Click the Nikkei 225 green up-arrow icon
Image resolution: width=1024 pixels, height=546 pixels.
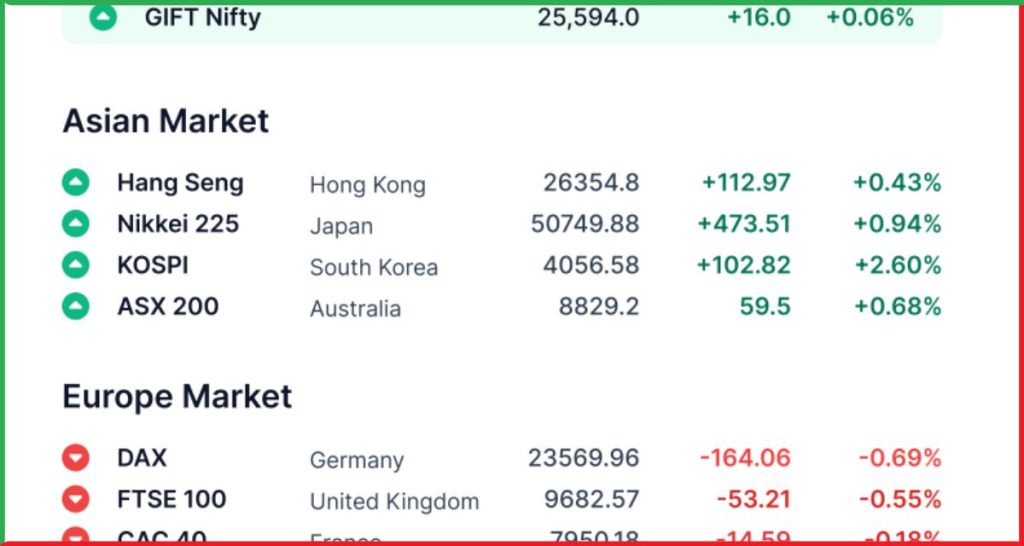click(76, 224)
